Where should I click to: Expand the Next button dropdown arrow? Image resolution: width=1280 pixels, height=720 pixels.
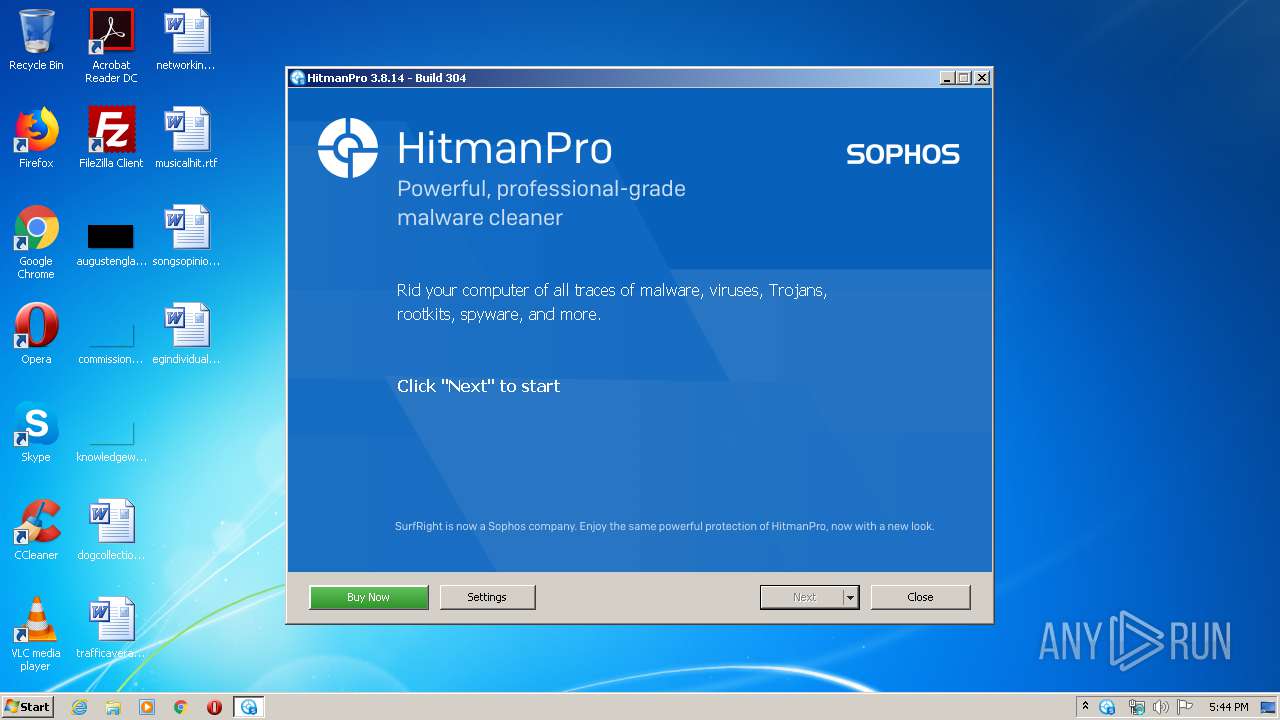pyautogui.click(x=850, y=597)
